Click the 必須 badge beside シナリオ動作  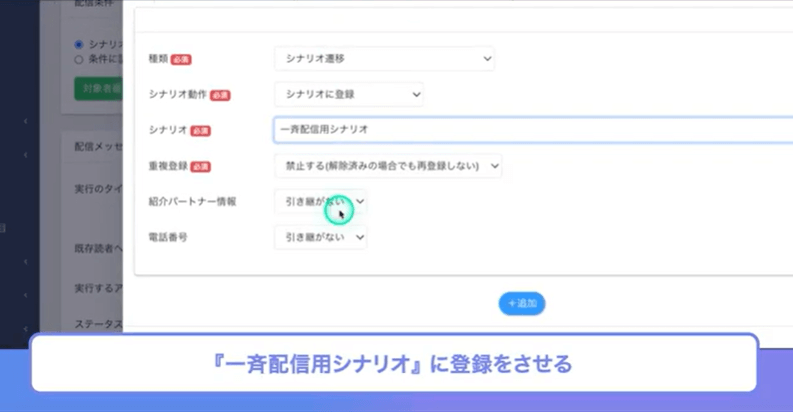(x=220, y=95)
